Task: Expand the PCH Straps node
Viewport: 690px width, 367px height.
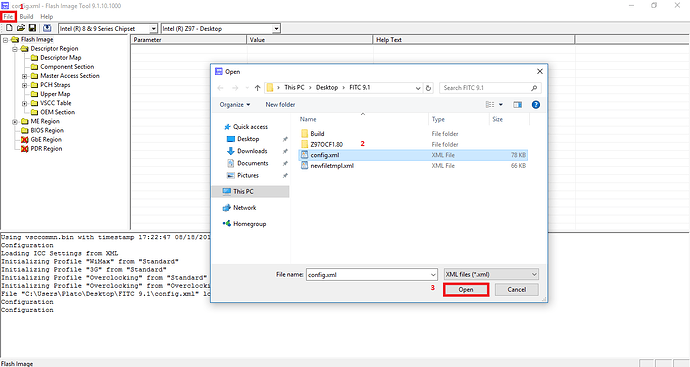Action: (25, 85)
